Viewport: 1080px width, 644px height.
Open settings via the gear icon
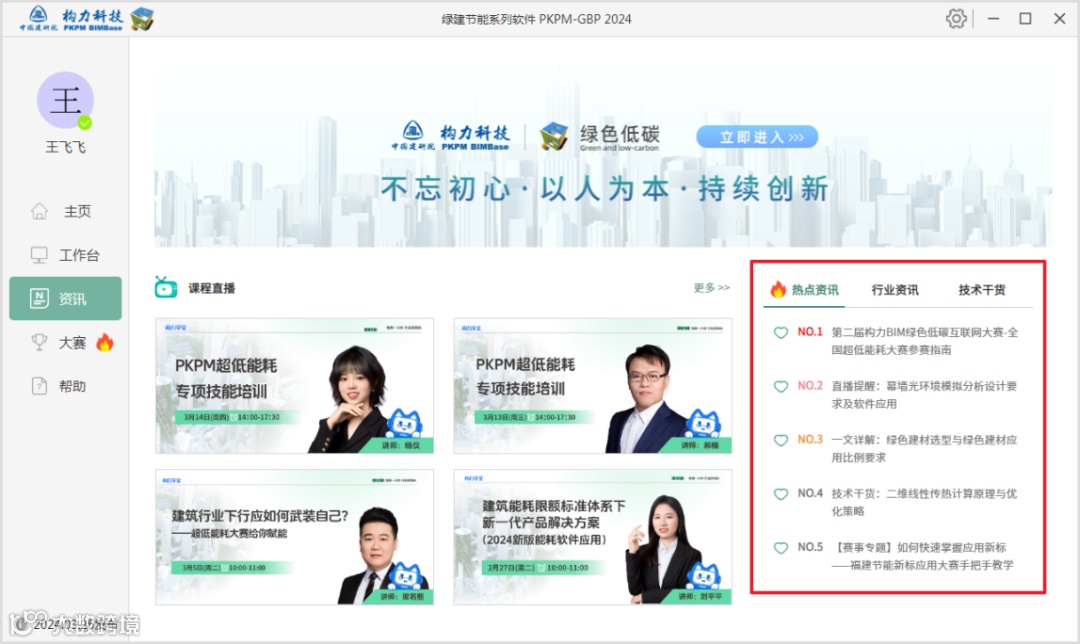956,19
